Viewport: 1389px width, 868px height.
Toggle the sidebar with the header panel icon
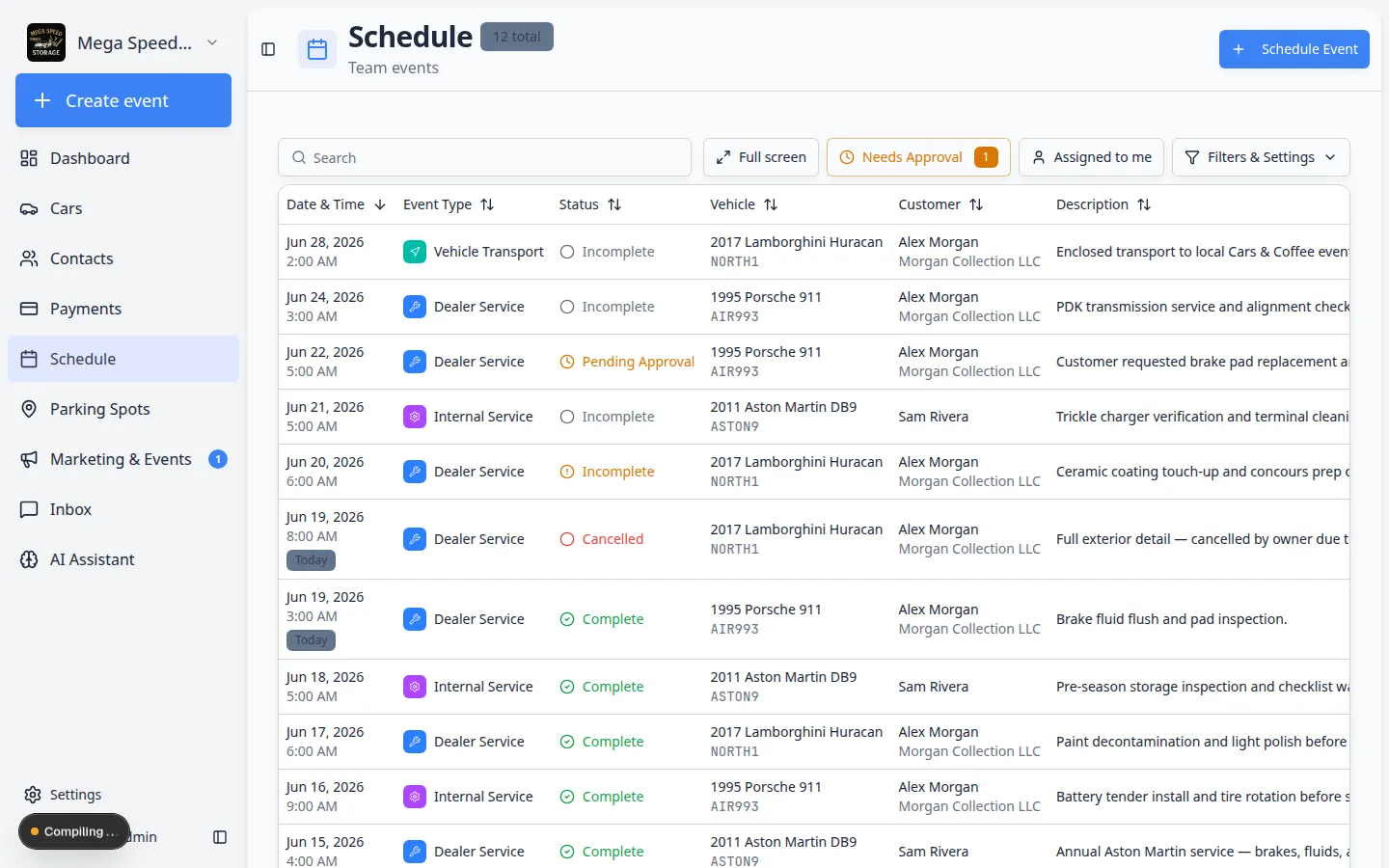268,49
